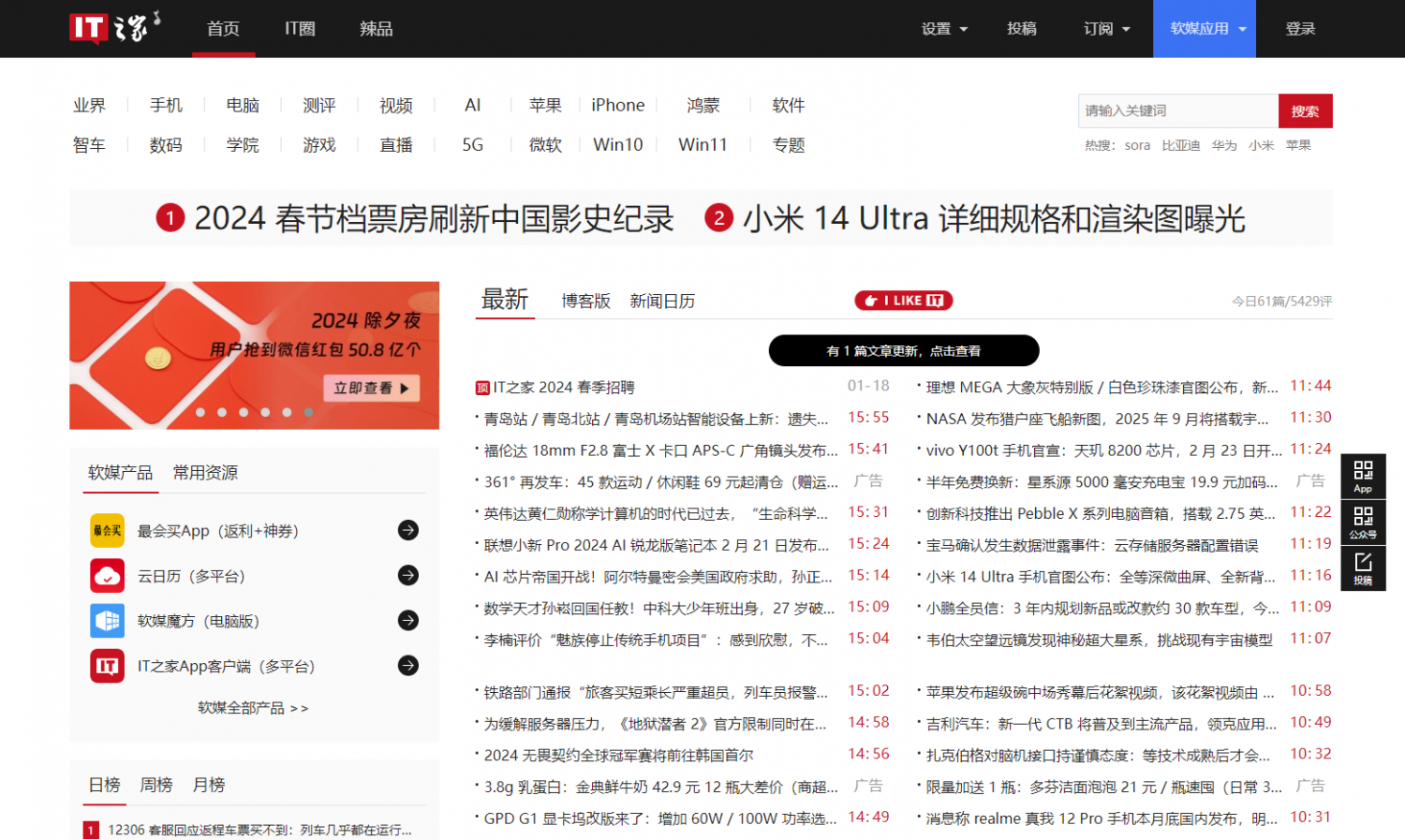Click the red 顶 icon before 春季招聘
The height and width of the screenshot is (840, 1405).
click(x=482, y=388)
